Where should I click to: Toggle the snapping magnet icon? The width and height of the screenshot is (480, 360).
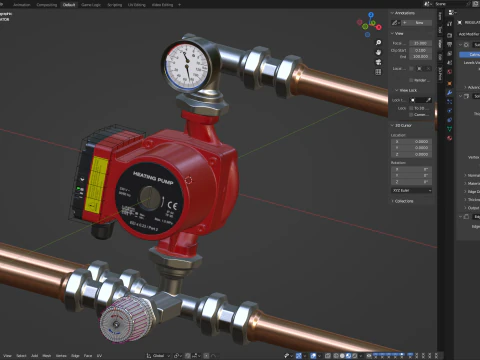[x=188, y=356]
